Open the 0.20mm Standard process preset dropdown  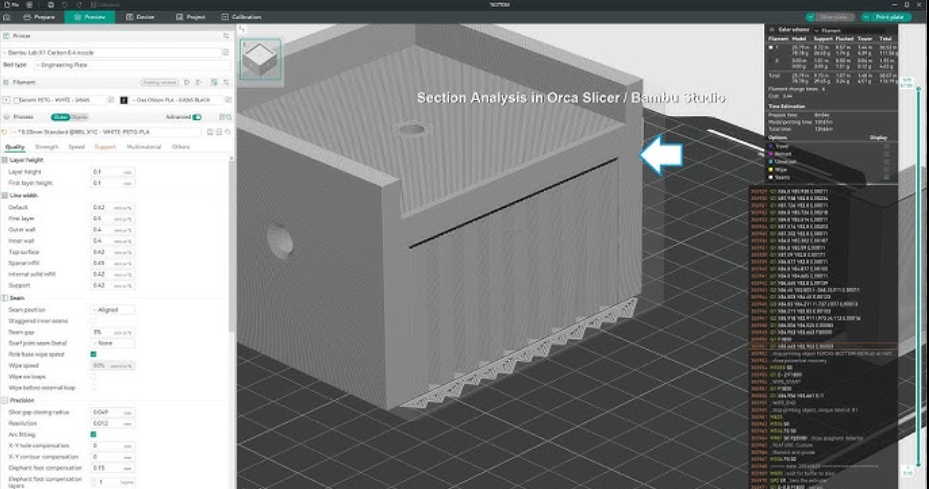(106, 132)
